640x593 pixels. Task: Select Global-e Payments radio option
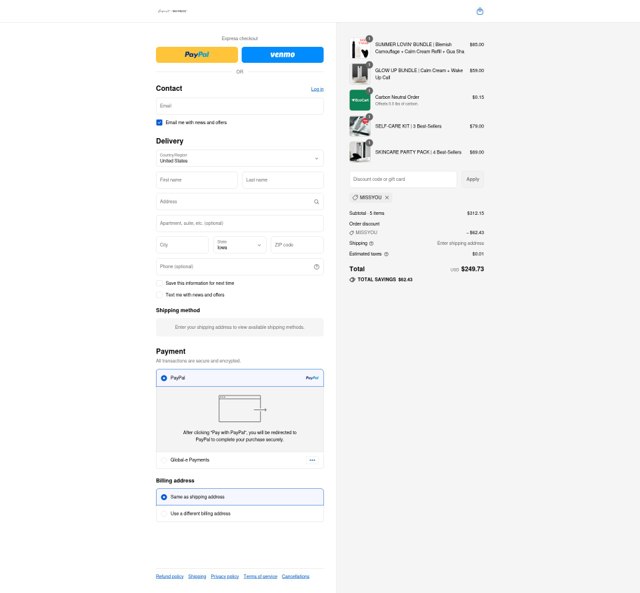(164, 460)
